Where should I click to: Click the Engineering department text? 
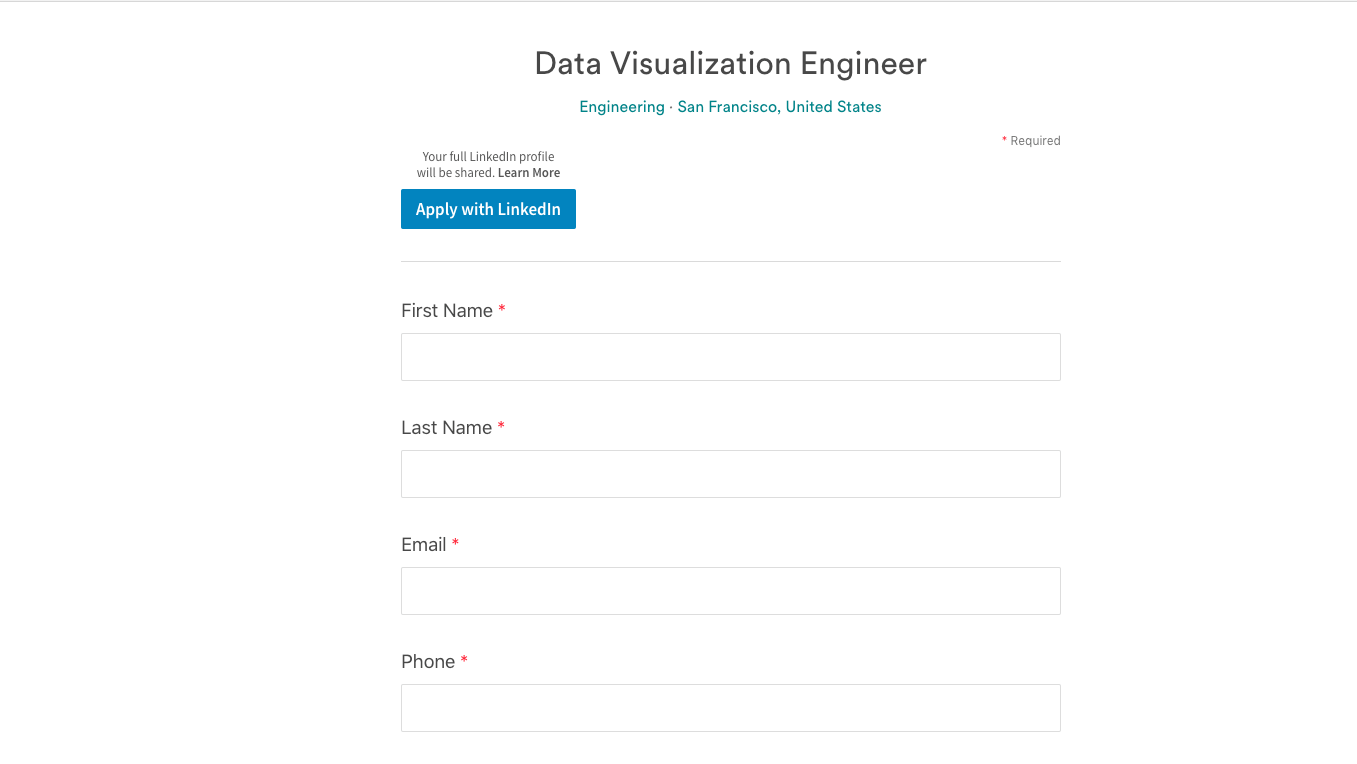pyautogui.click(x=621, y=107)
